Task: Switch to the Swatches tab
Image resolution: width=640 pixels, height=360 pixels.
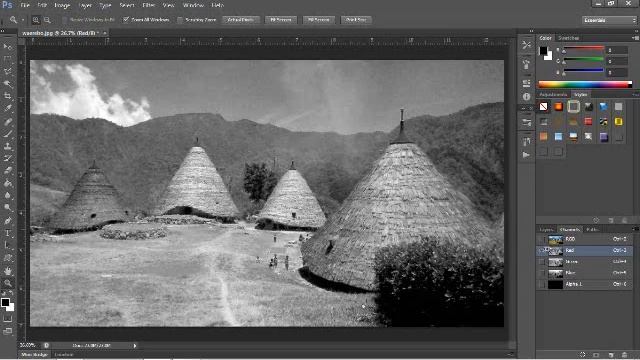Action: 569,38
